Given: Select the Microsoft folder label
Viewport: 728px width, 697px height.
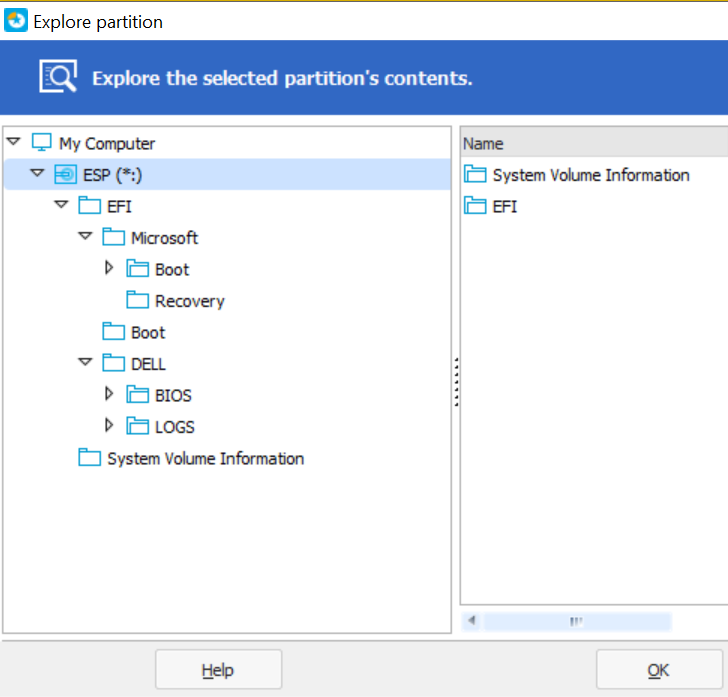Looking at the screenshot, I should pyautogui.click(x=165, y=238).
